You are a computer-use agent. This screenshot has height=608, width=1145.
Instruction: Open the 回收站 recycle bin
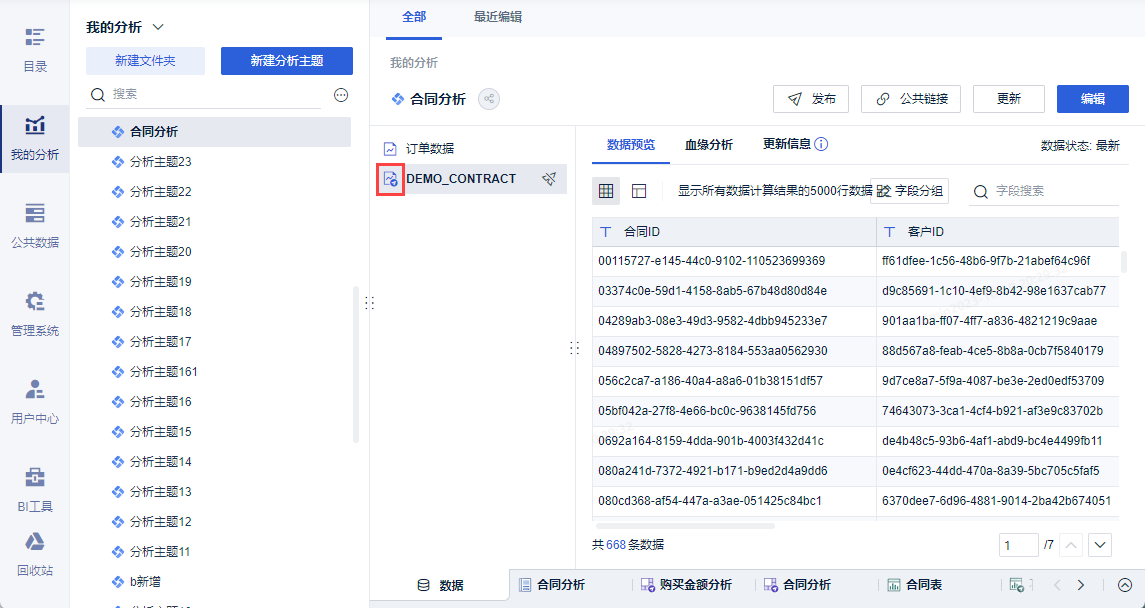[x=35, y=555]
